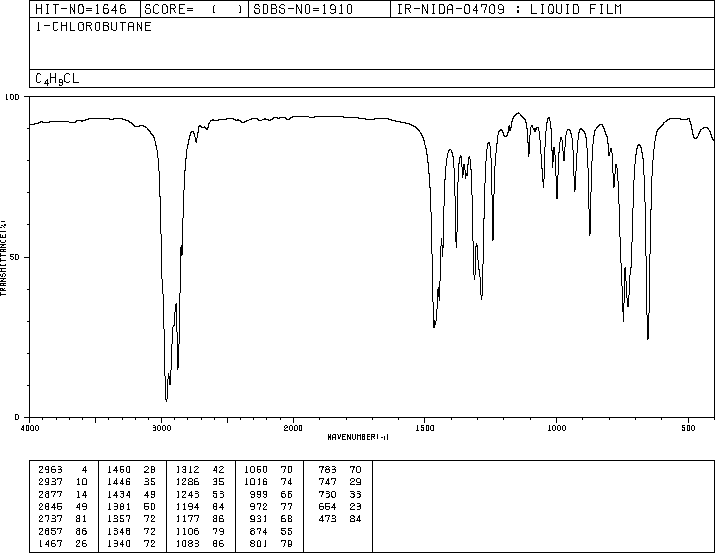
Task: Select peak value 1177 in the table
Action: point(187,519)
